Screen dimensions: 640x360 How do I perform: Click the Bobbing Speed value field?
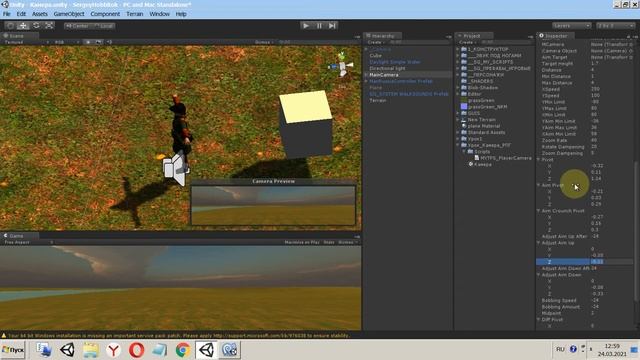(x=611, y=300)
